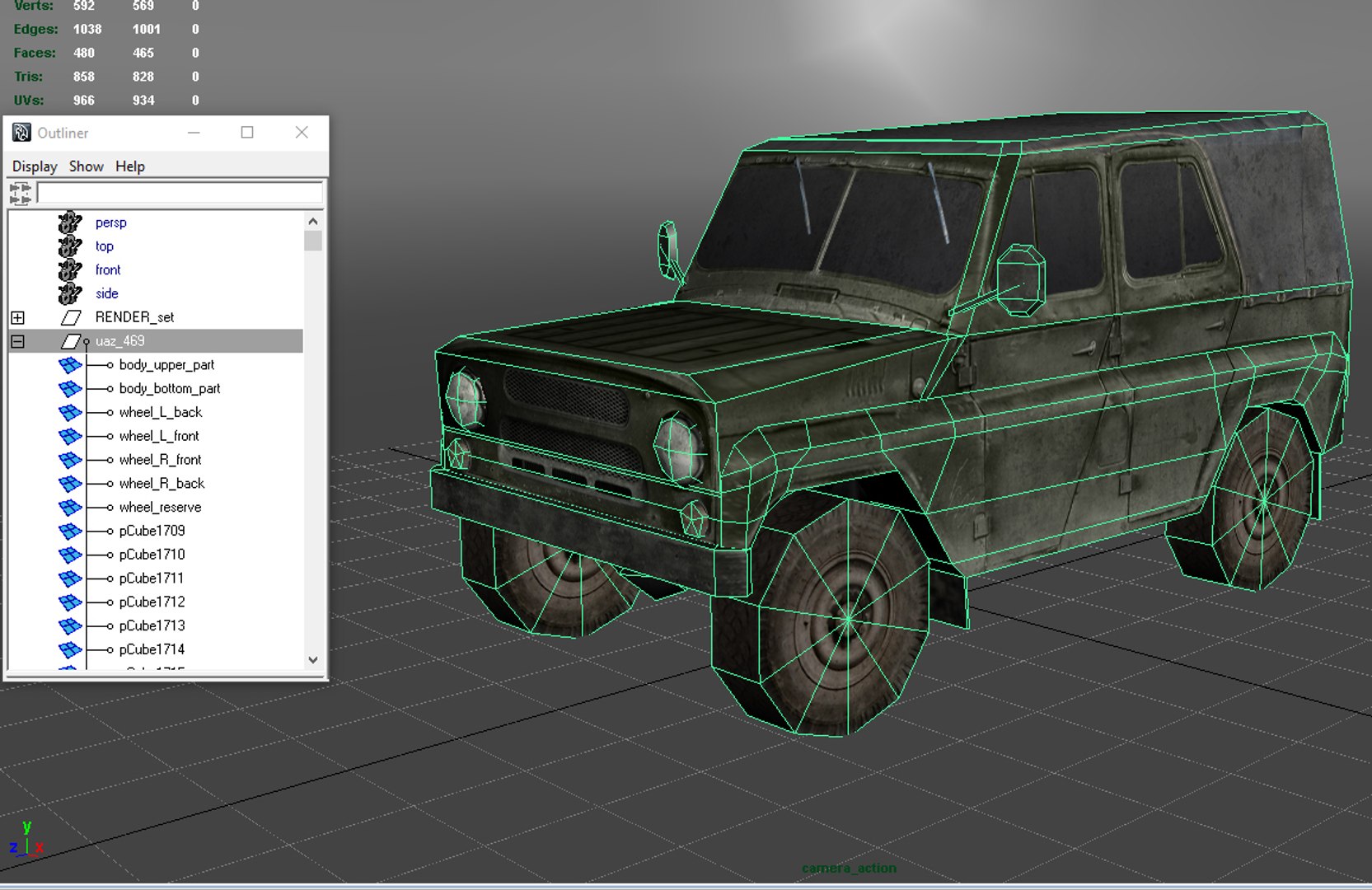Open the Outliner Help menu
The width and height of the screenshot is (1372, 890).
(130, 166)
